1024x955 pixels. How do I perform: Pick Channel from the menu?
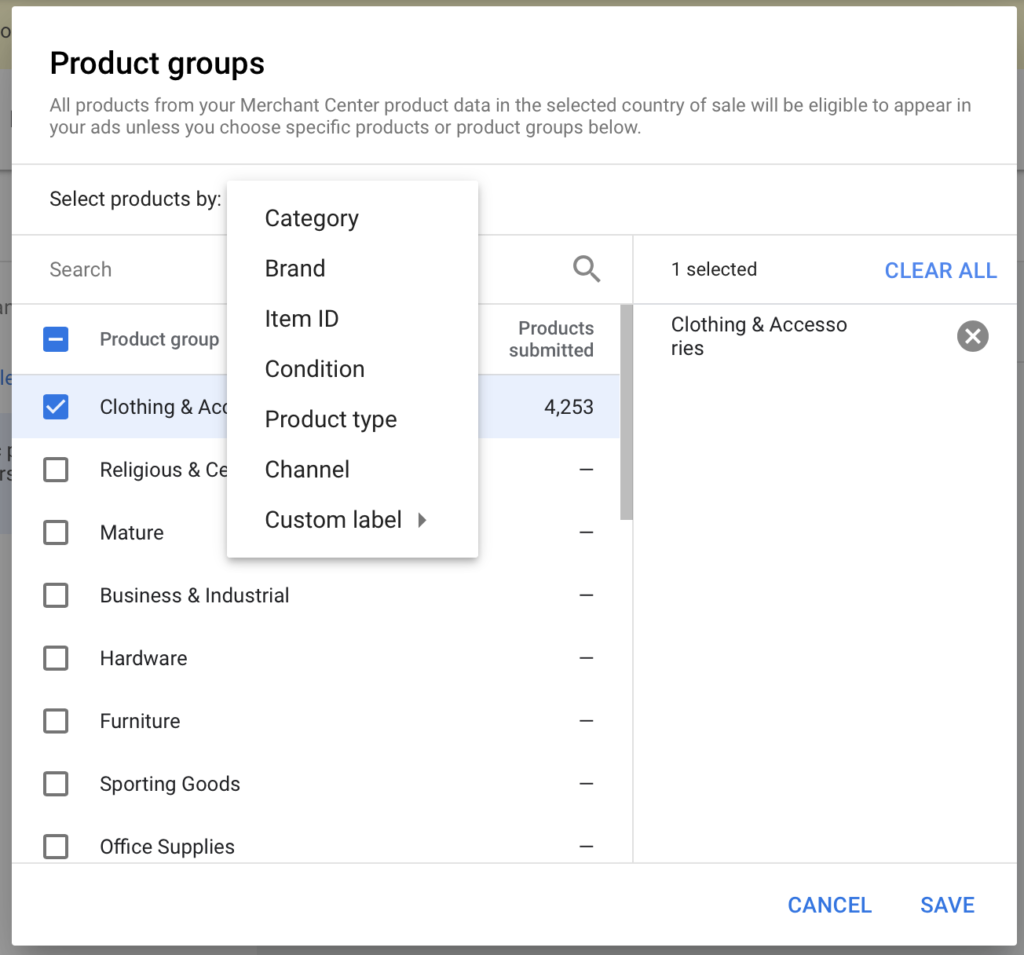click(353, 470)
